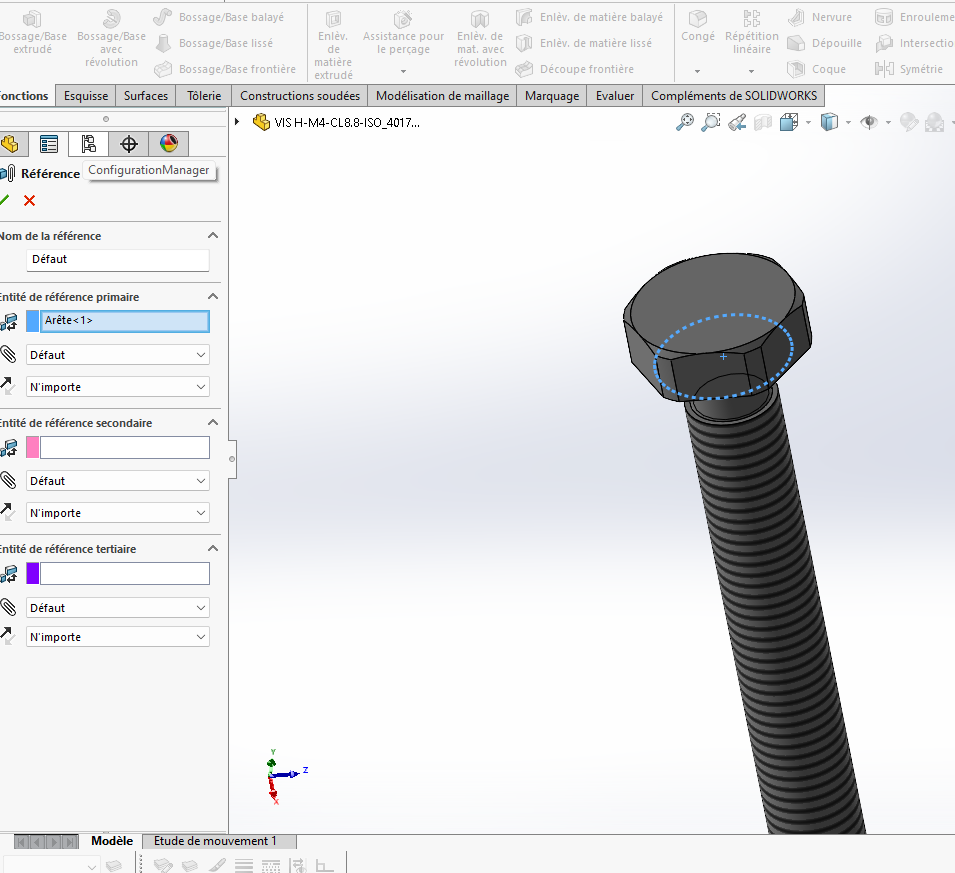Open the ConfigurationManager tab icon

point(89,144)
